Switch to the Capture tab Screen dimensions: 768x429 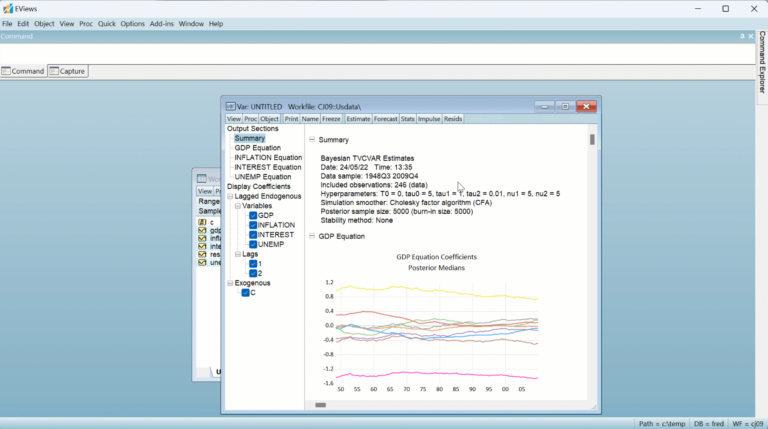pos(68,71)
